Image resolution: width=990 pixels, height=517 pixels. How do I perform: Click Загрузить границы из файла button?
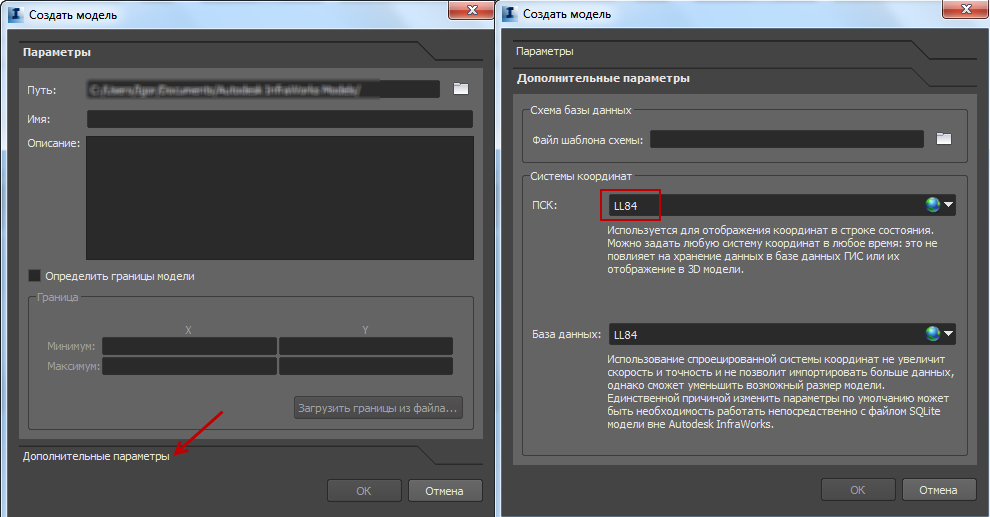pyautogui.click(x=378, y=408)
